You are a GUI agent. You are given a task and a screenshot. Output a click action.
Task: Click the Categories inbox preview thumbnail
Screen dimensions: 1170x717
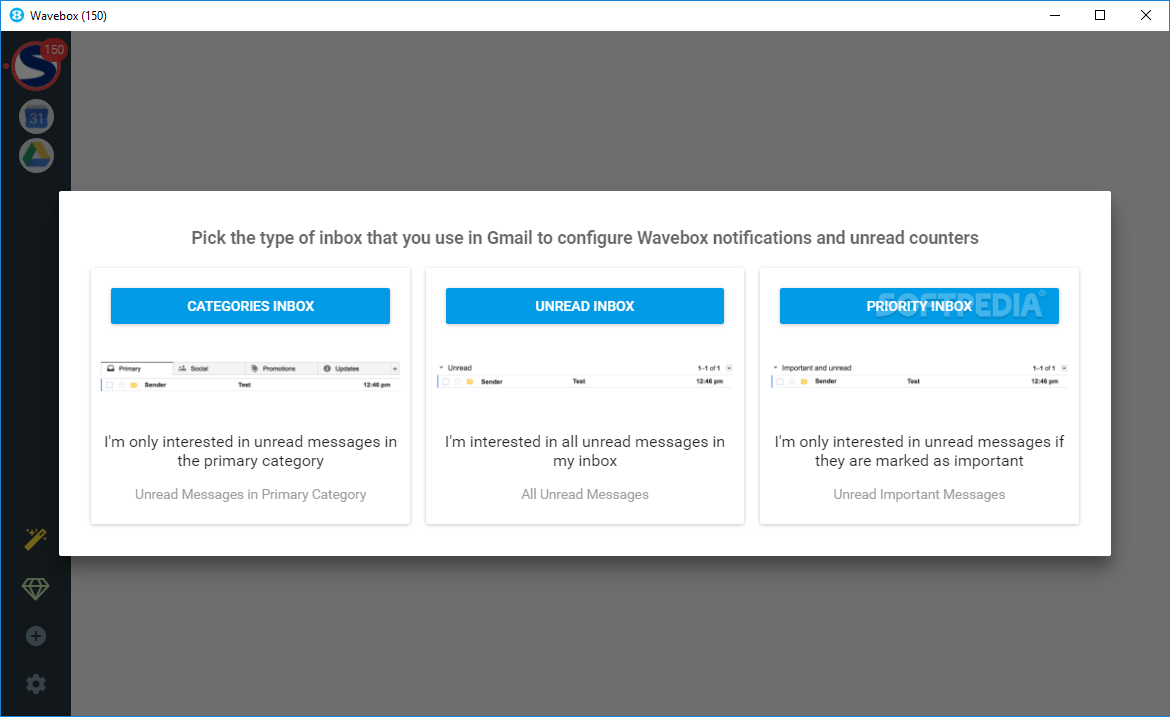(x=250, y=377)
